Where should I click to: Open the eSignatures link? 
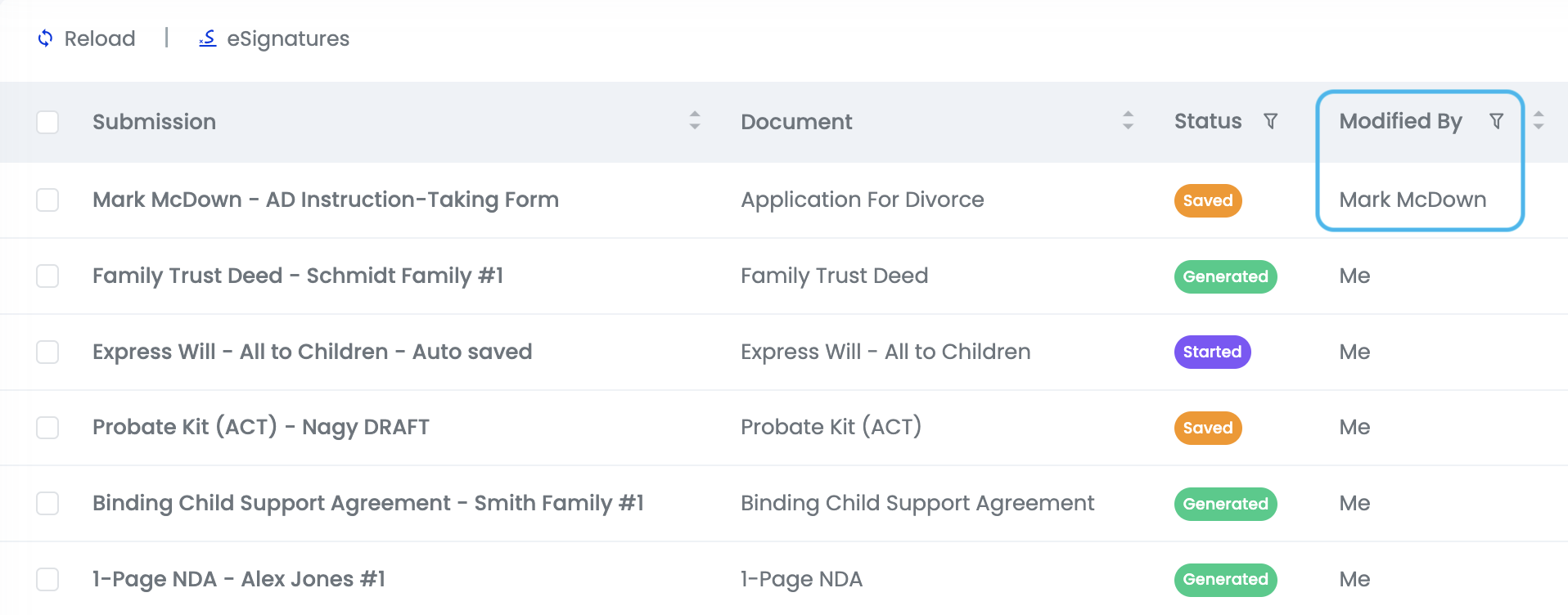287,38
